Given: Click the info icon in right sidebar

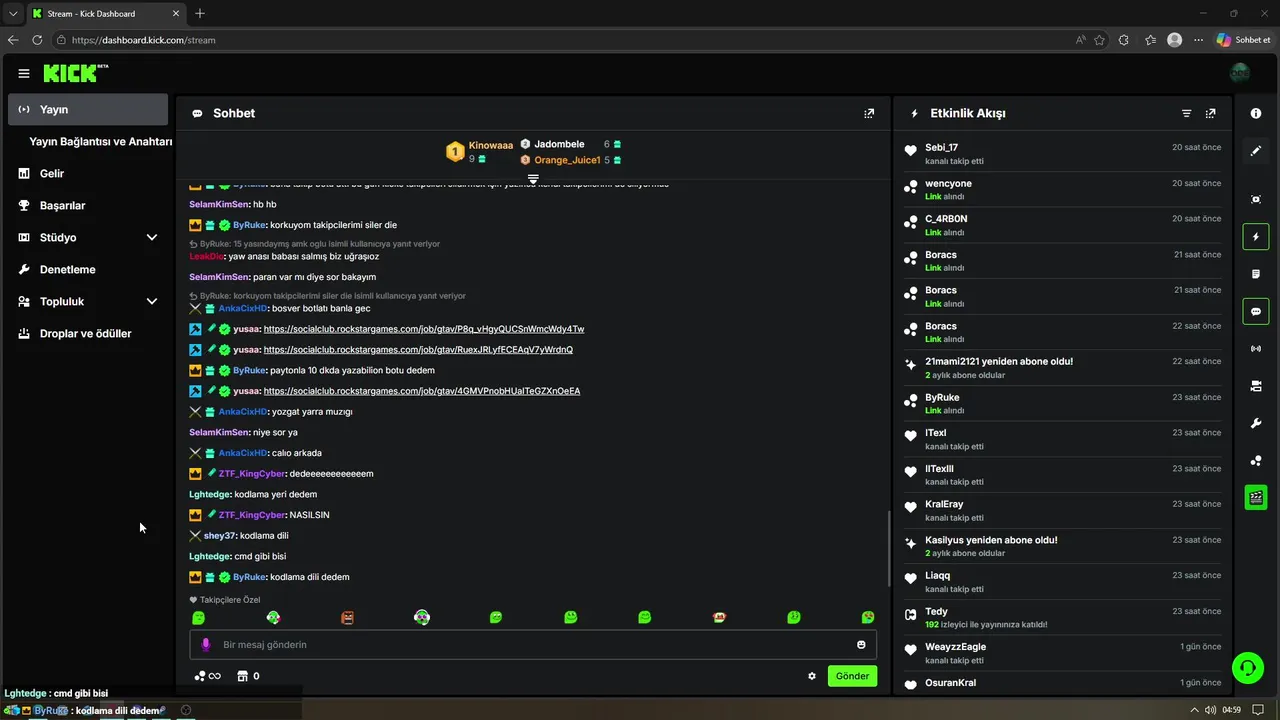Looking at the screenshot, I should pos(1256,113).
